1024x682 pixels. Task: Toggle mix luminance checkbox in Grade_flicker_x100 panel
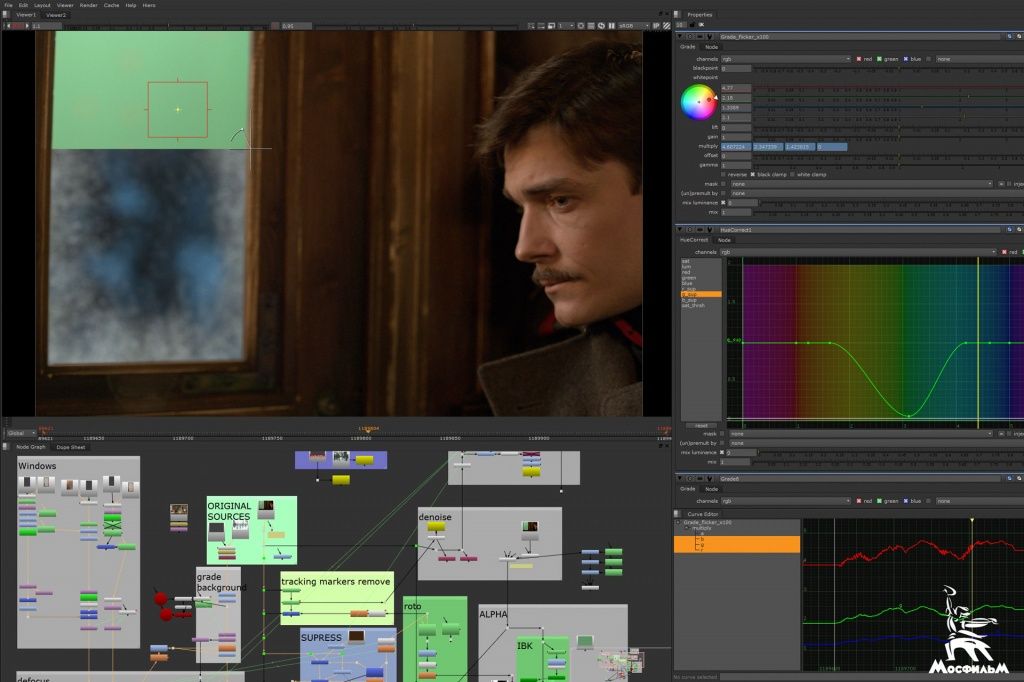(x=723, y=203)
